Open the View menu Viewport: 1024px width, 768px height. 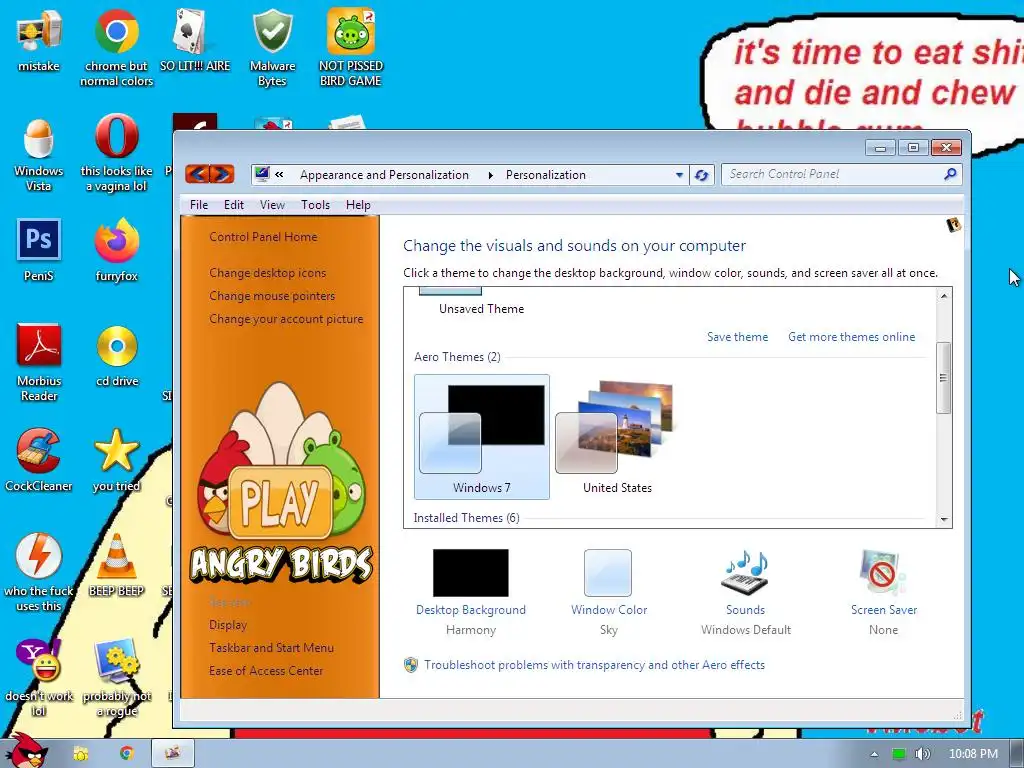pyautogui.click(x=272, y=205)
